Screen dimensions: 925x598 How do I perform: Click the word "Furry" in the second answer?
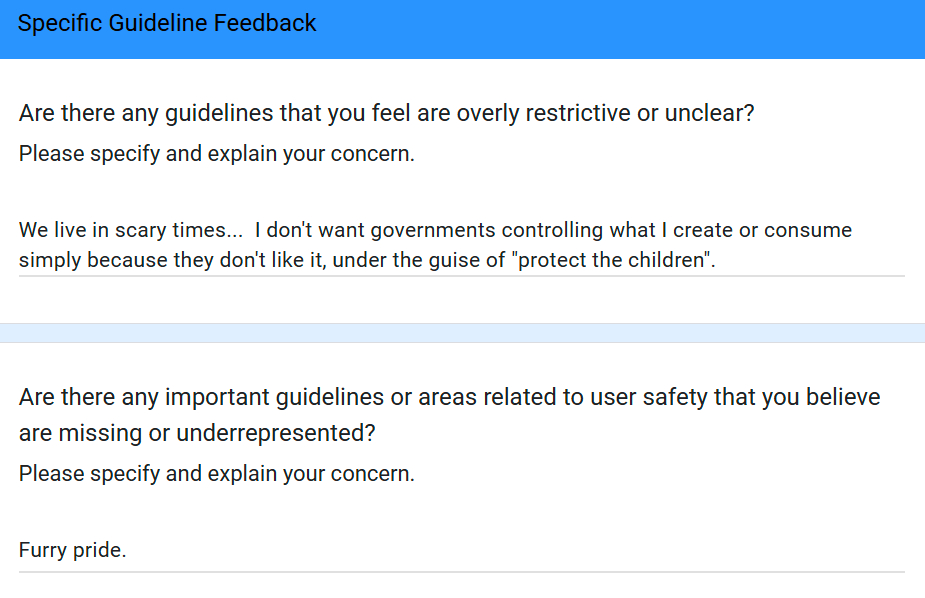pos(42,550)
